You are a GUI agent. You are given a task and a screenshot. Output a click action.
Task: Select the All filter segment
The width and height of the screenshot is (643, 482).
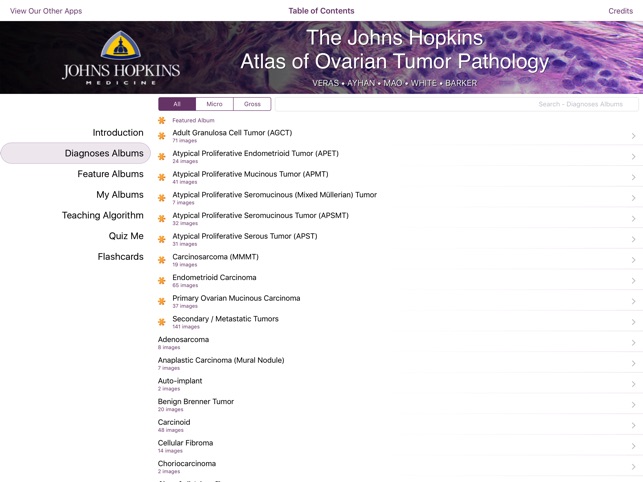pos(177,104)
